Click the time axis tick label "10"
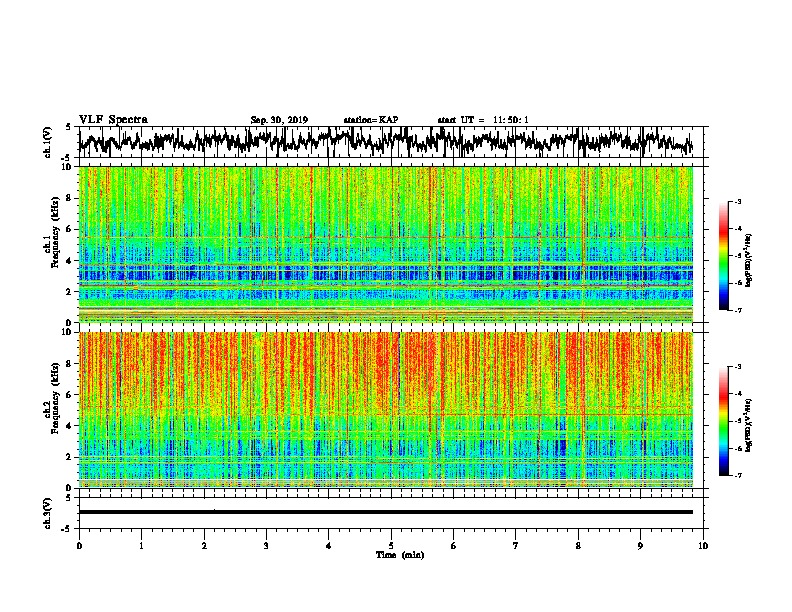792x612 pixels. [703, 545]
